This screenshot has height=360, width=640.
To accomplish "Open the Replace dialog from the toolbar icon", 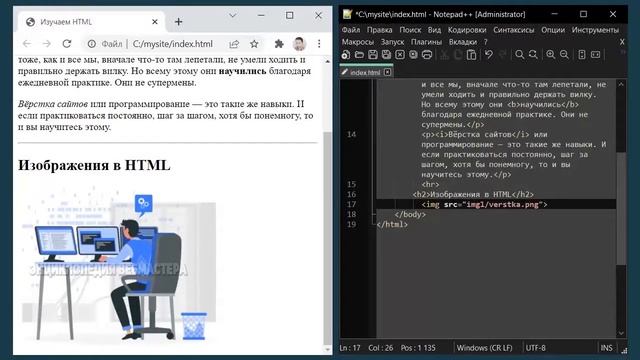I will (533, 55).
